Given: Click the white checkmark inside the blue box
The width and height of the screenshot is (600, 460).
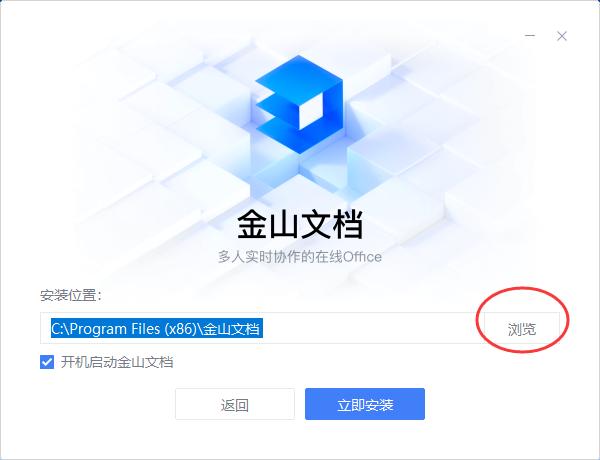Looking at the screenshot, I should click(47, 362).
